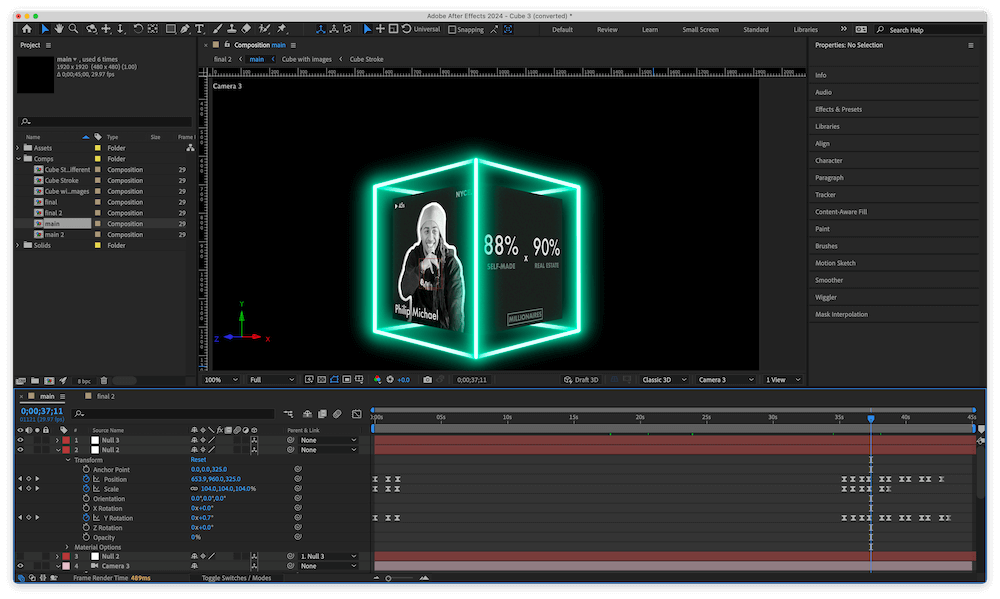Select the Hand tool
1000x599 pixels.
pyautogui.click(x=59, y=29)
